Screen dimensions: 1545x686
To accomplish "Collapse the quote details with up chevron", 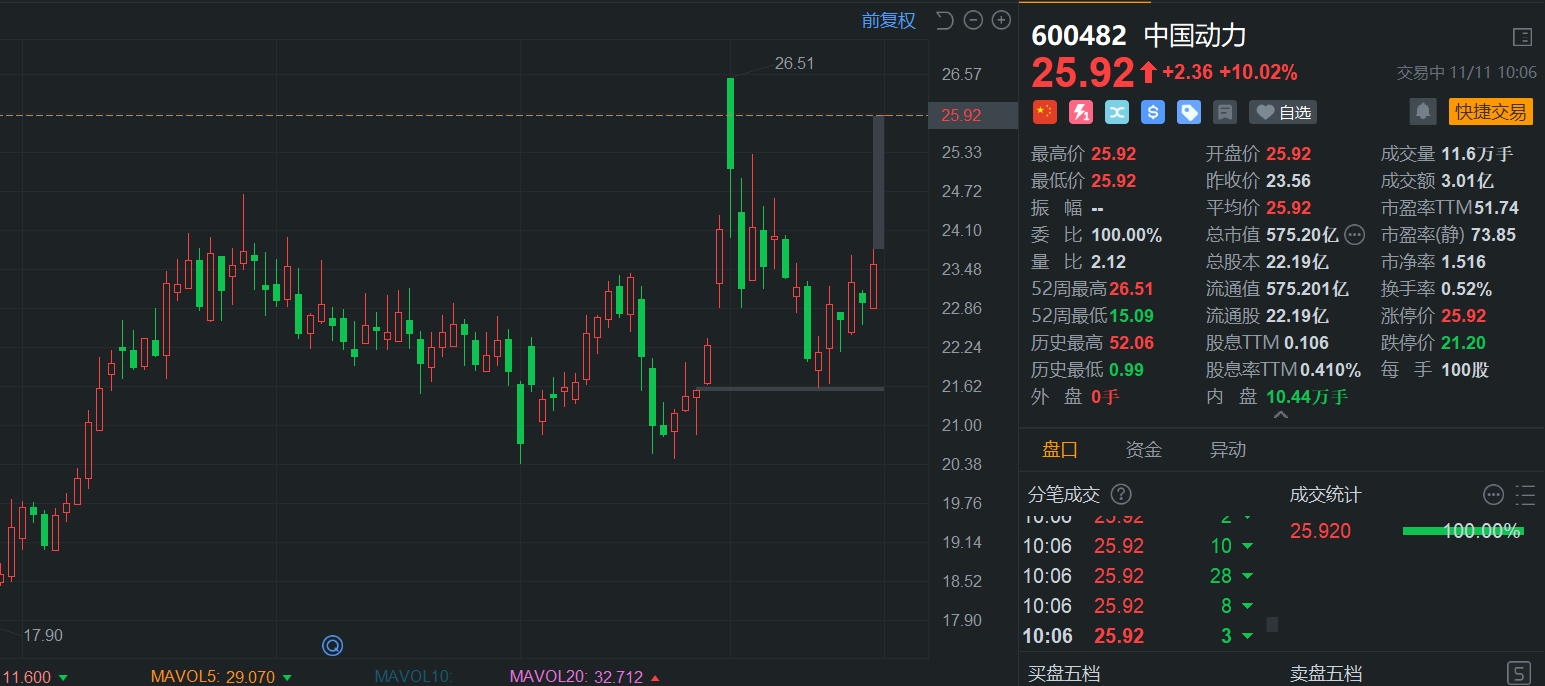I will coord(1281,415).
